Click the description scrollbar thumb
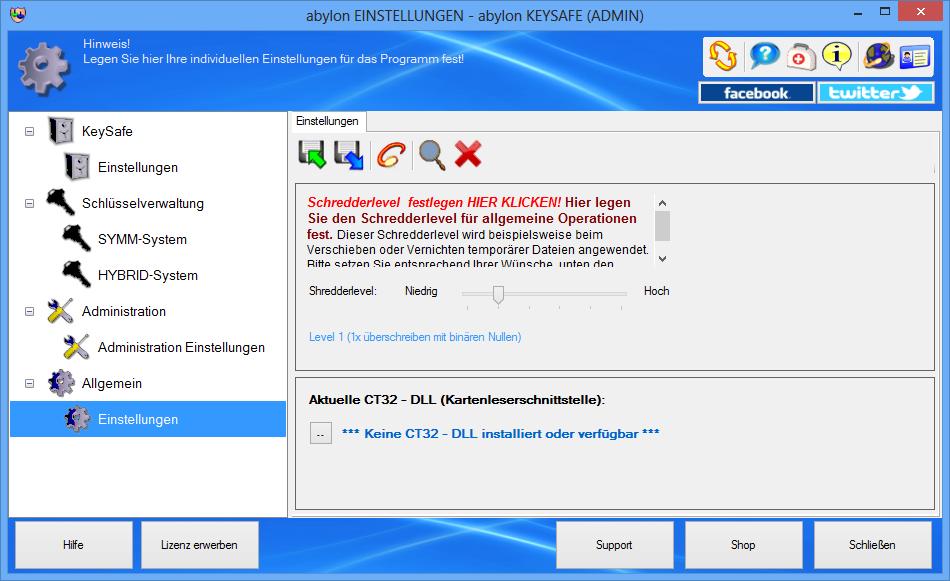This screenshot has height=581, width=950. [x=662, y=226]
